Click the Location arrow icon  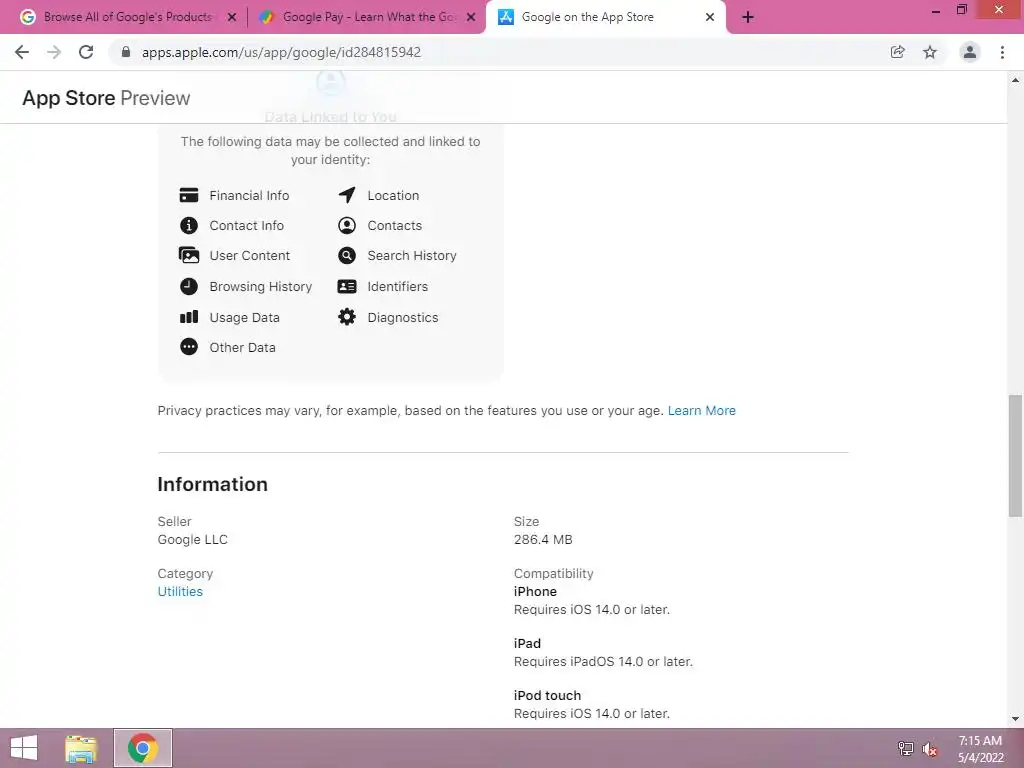click(347, 195)
